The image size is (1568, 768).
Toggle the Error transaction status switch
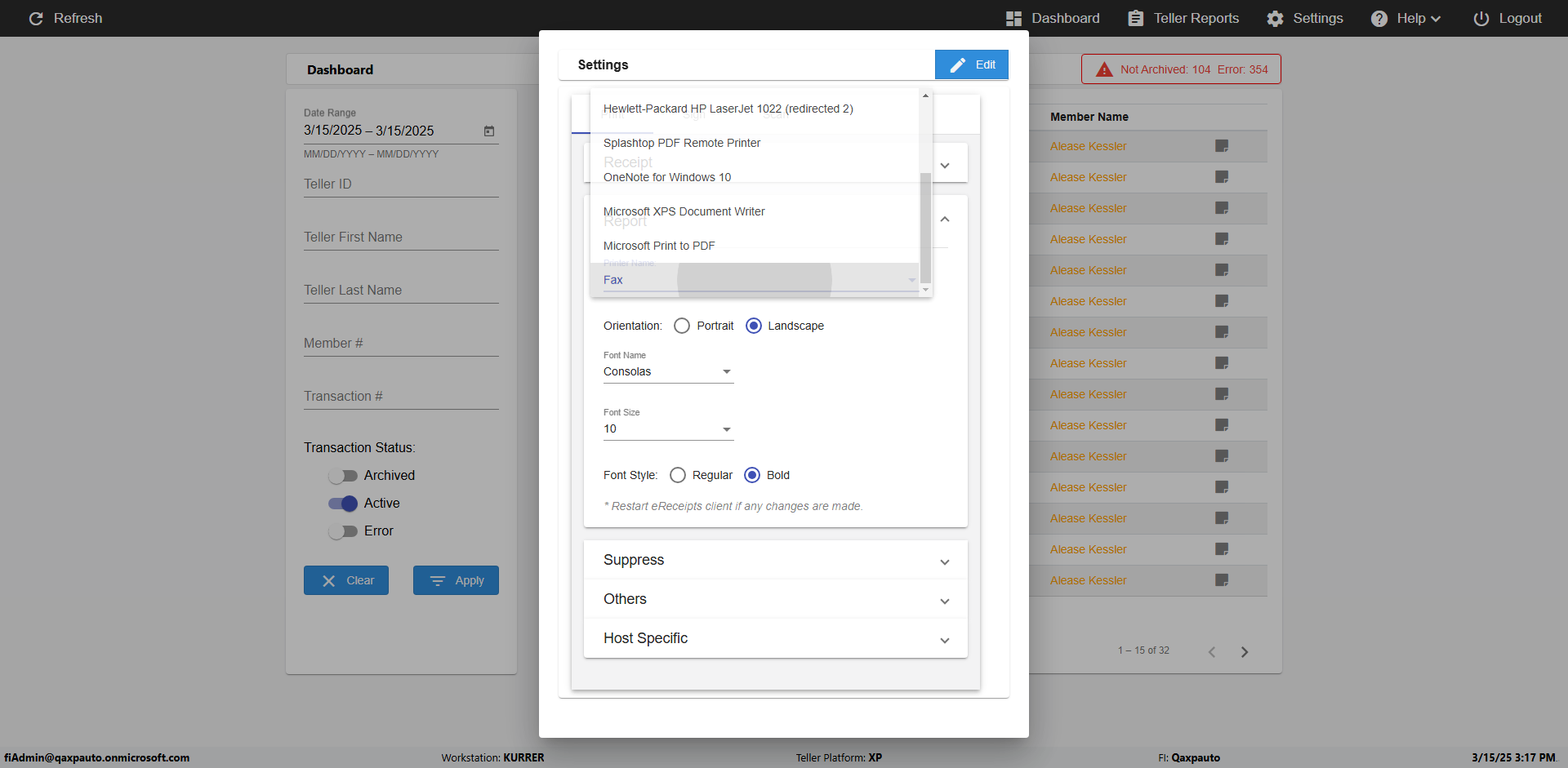click(x=343, y=531)
